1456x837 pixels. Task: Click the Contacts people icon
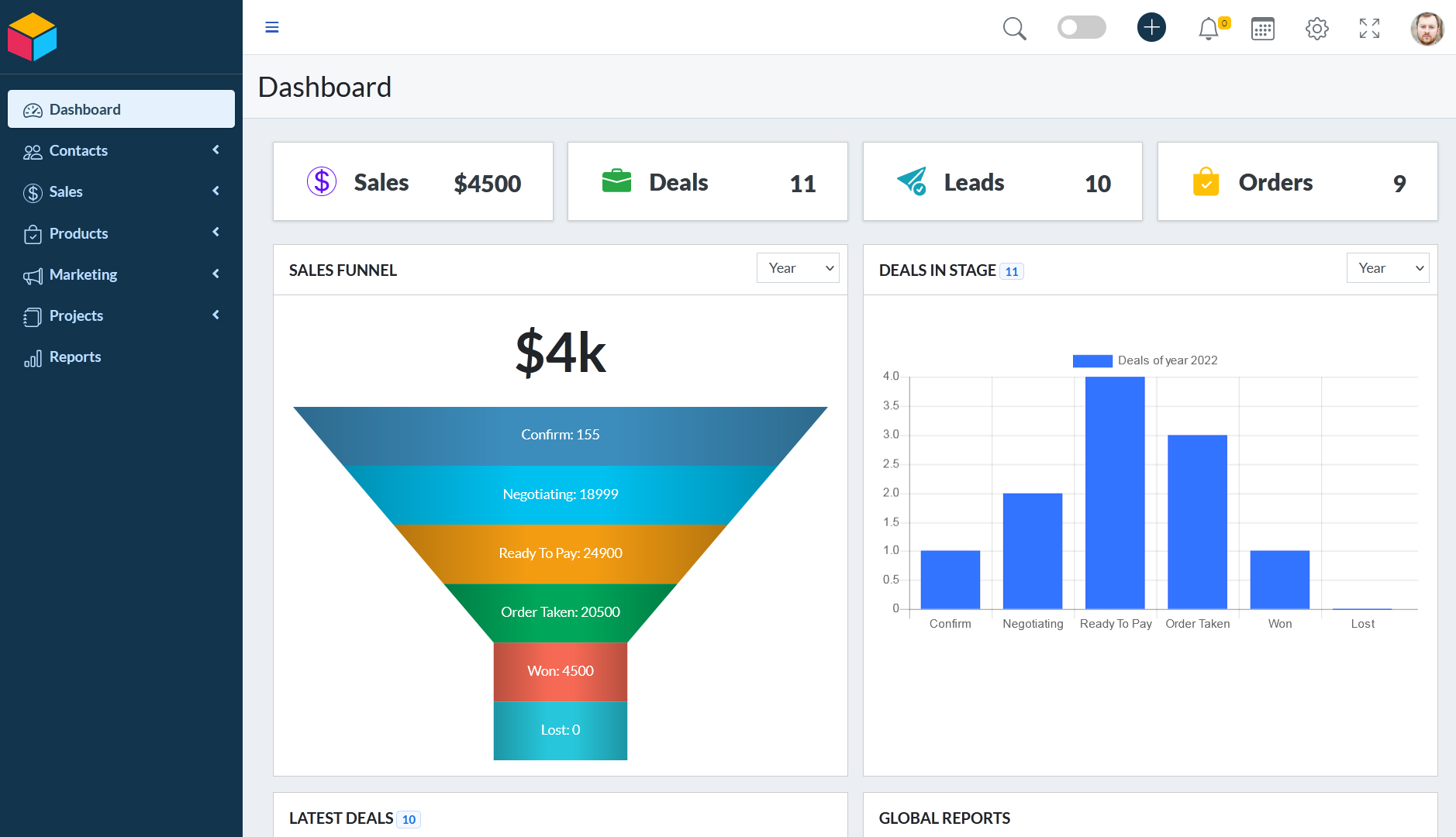pos(33,152)
